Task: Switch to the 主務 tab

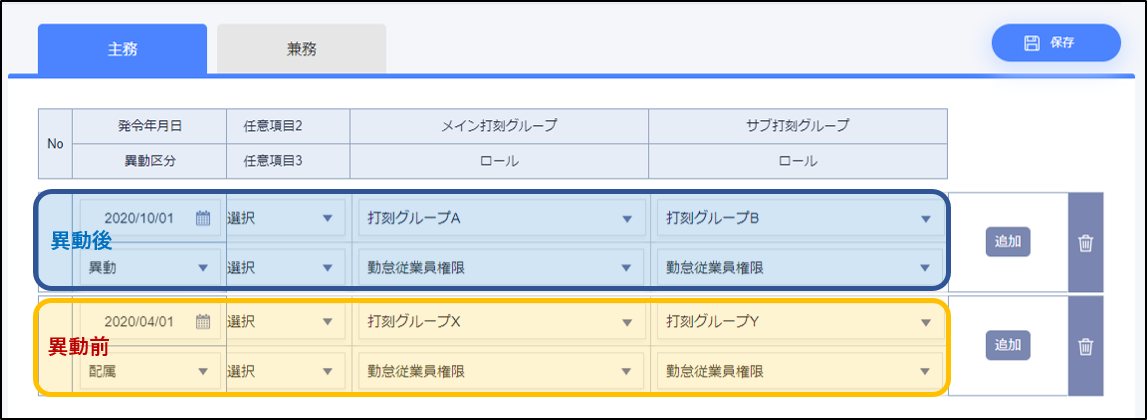Action: coord(122,48)
